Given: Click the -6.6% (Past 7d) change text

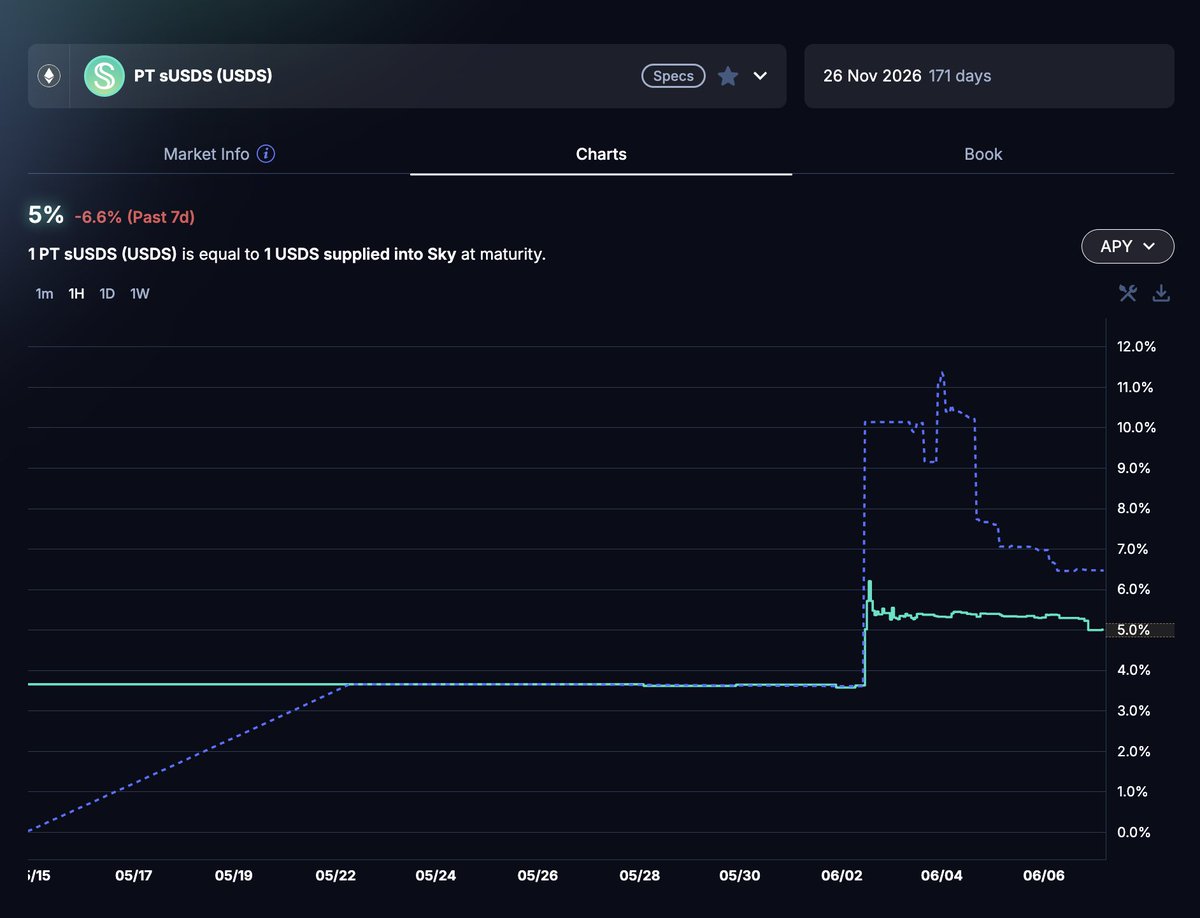Looking at the screenshot, I should point(134,217).
